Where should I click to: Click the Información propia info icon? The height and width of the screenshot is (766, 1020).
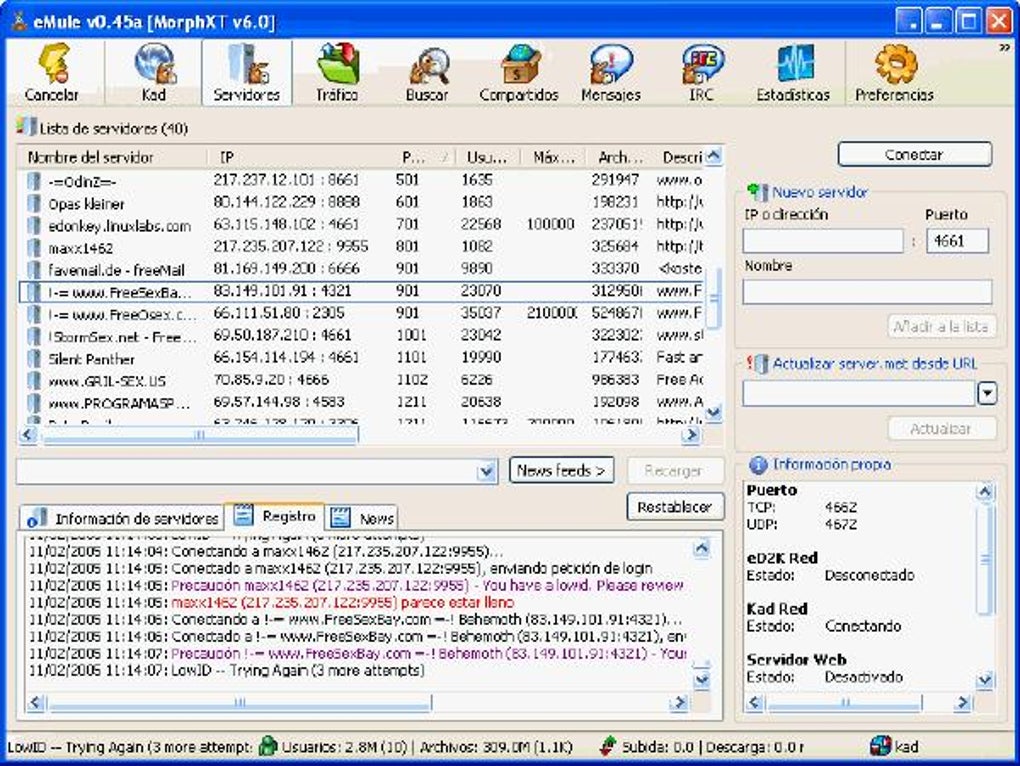(x=758, y=465)
